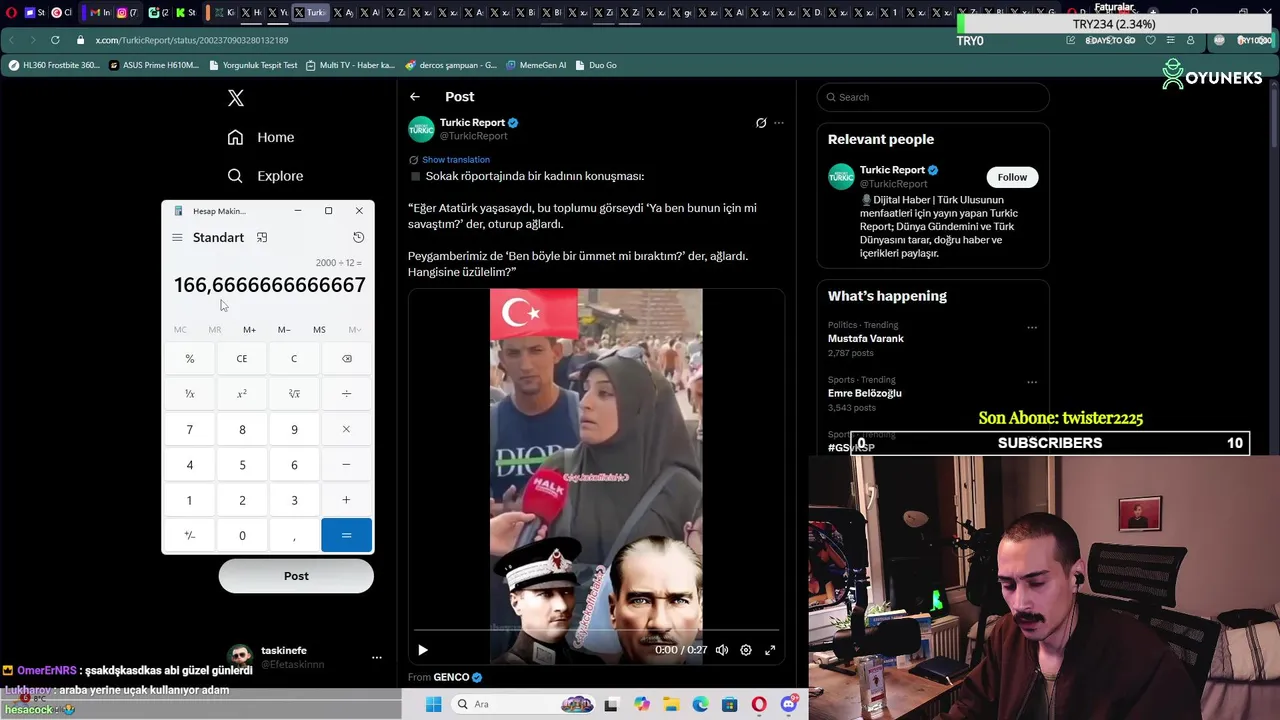
Task: Open Windows Start button
Action: [x=433, y=705]
